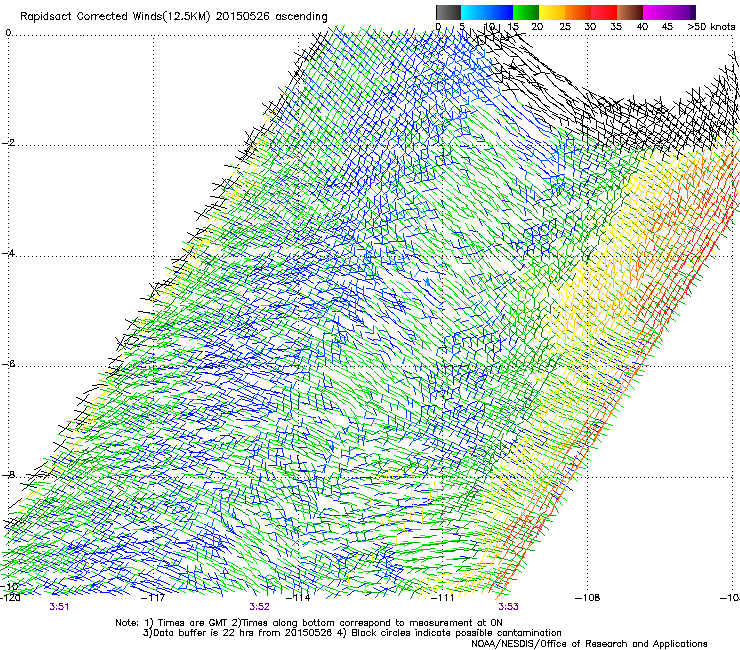Click the '-111' longitude axis label
Screen dimensions: 740x650
(x=443, y=598)
